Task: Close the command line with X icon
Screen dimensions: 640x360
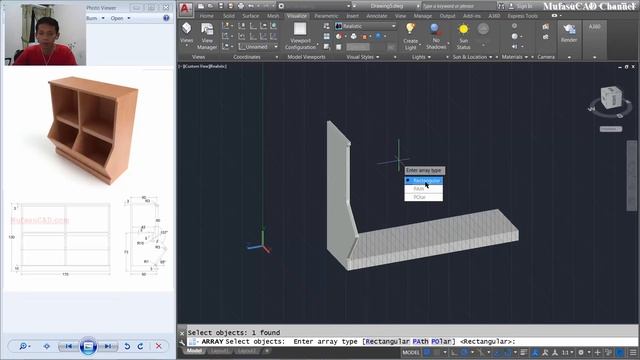Action: tap(182, 333)
